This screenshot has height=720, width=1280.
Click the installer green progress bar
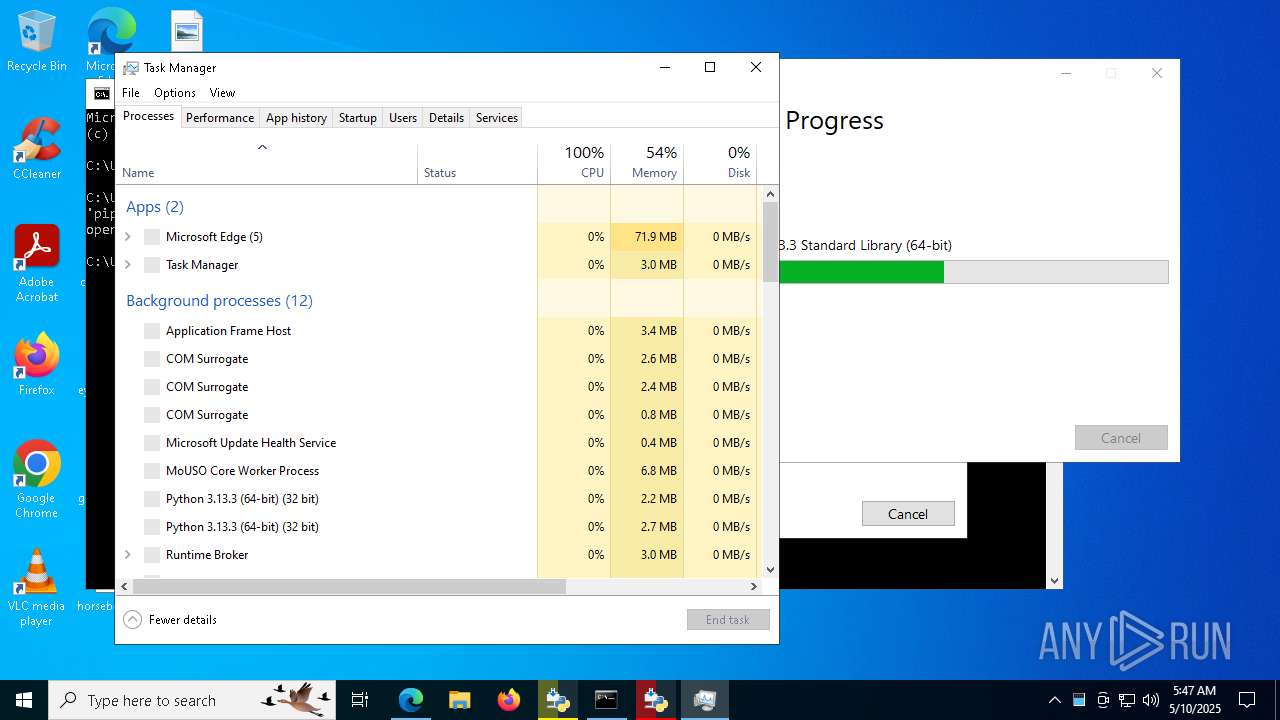tap(861, 272)
